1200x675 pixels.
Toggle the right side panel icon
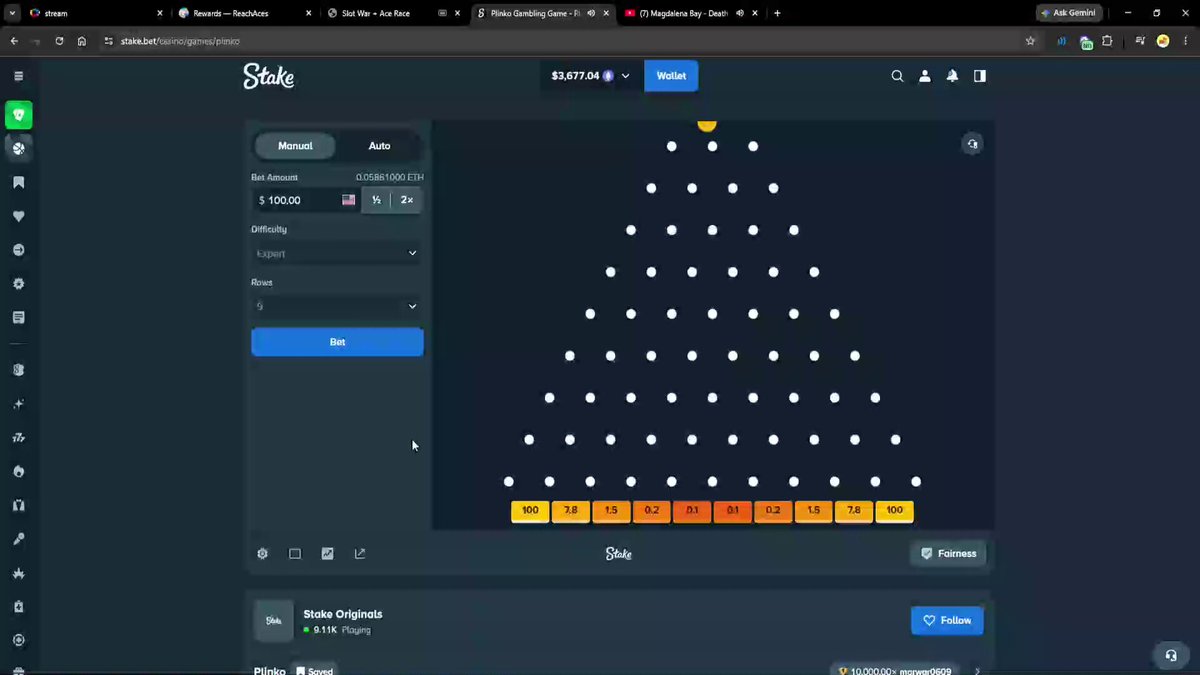tap(980, 76)
